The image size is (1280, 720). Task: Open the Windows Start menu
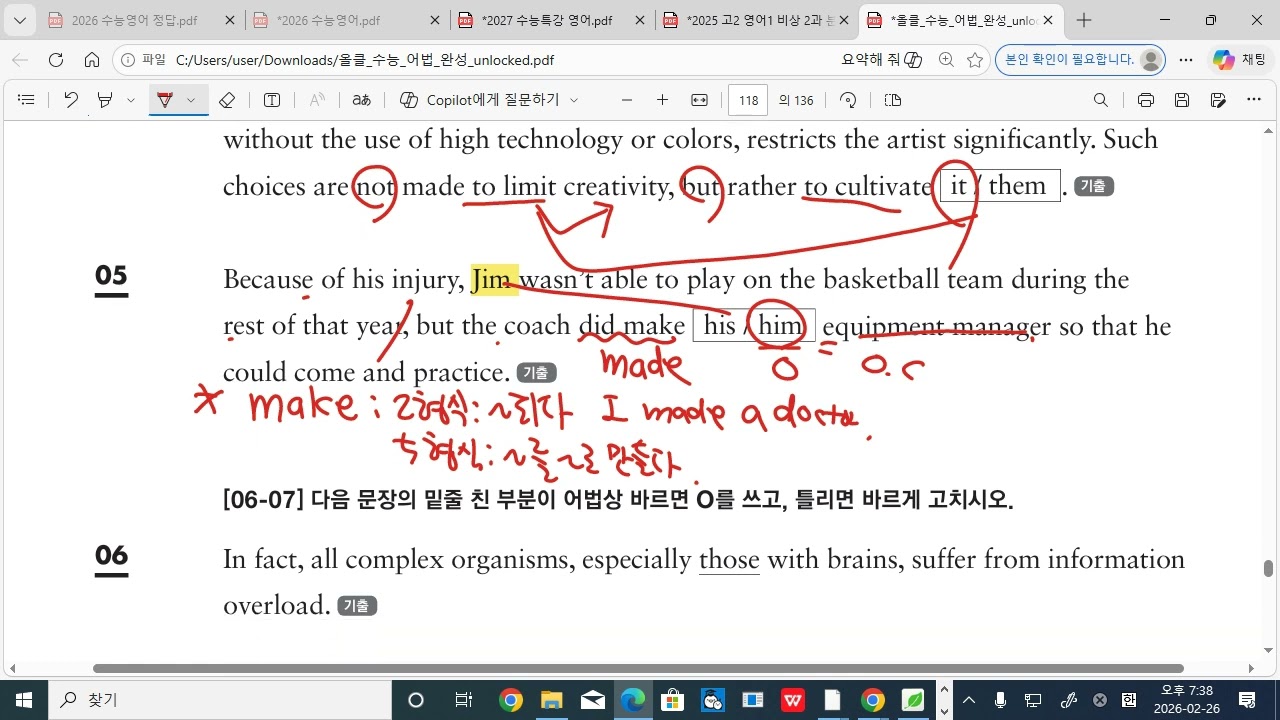pos(24,700)
